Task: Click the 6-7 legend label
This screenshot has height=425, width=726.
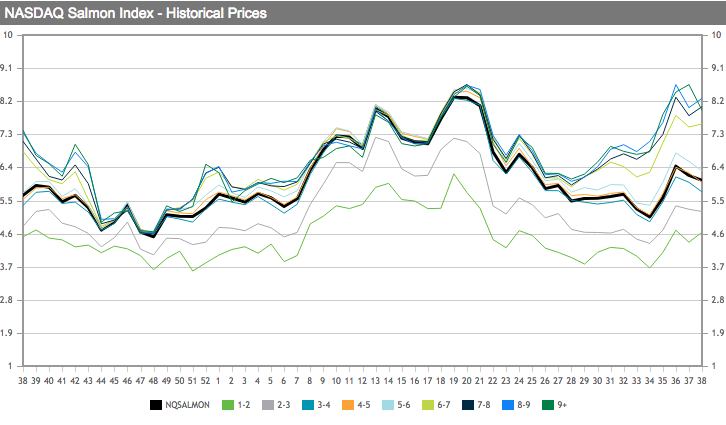Action: (444, 405)
